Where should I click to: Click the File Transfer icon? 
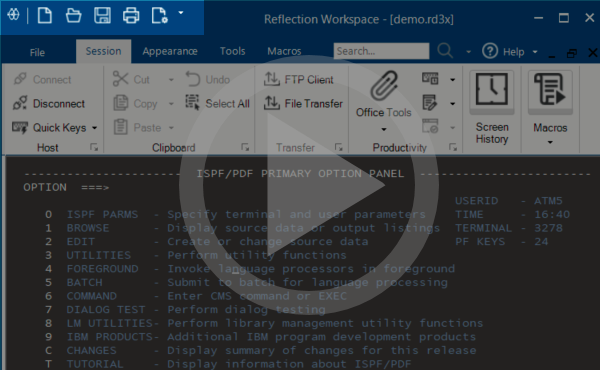coord(272,103)
